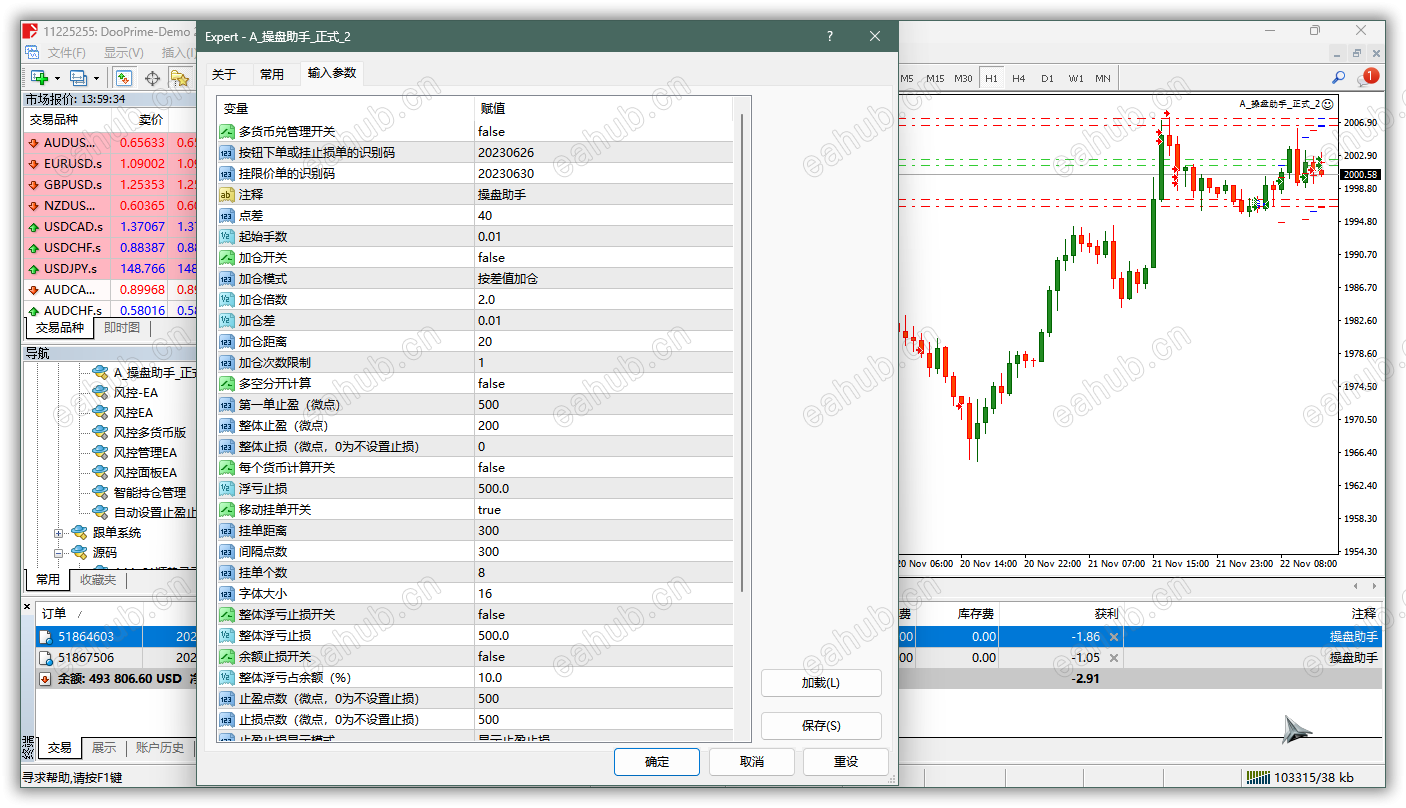Collapse the 源码 tree node
The width and height of the screenshot is (1406, 808).
[59, 553]
